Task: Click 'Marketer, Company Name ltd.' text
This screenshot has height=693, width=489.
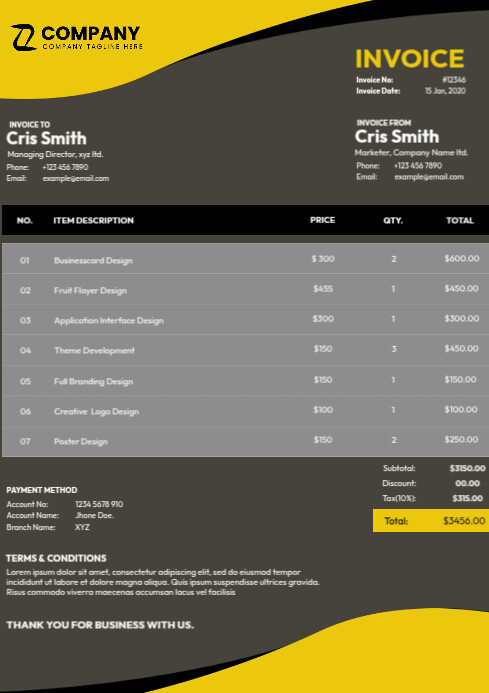Action: [x=411, y=152]
